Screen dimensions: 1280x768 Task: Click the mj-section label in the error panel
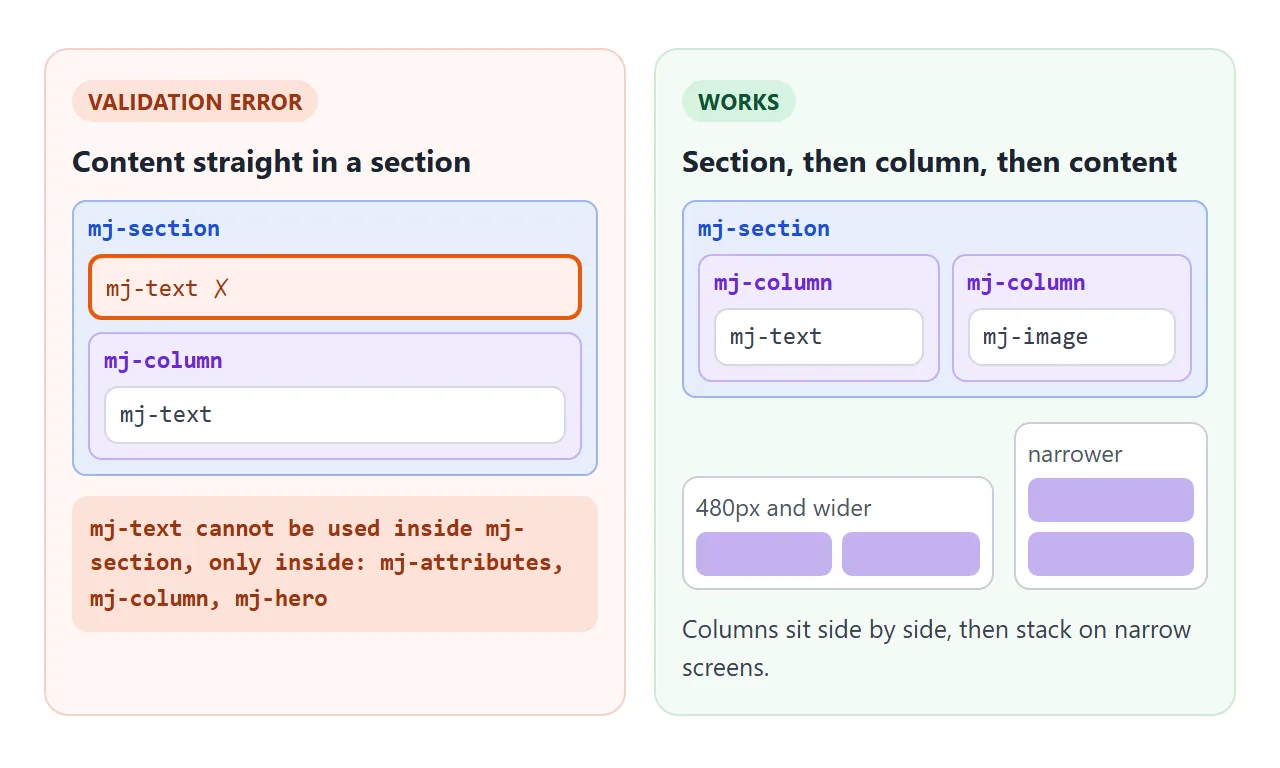154,229
